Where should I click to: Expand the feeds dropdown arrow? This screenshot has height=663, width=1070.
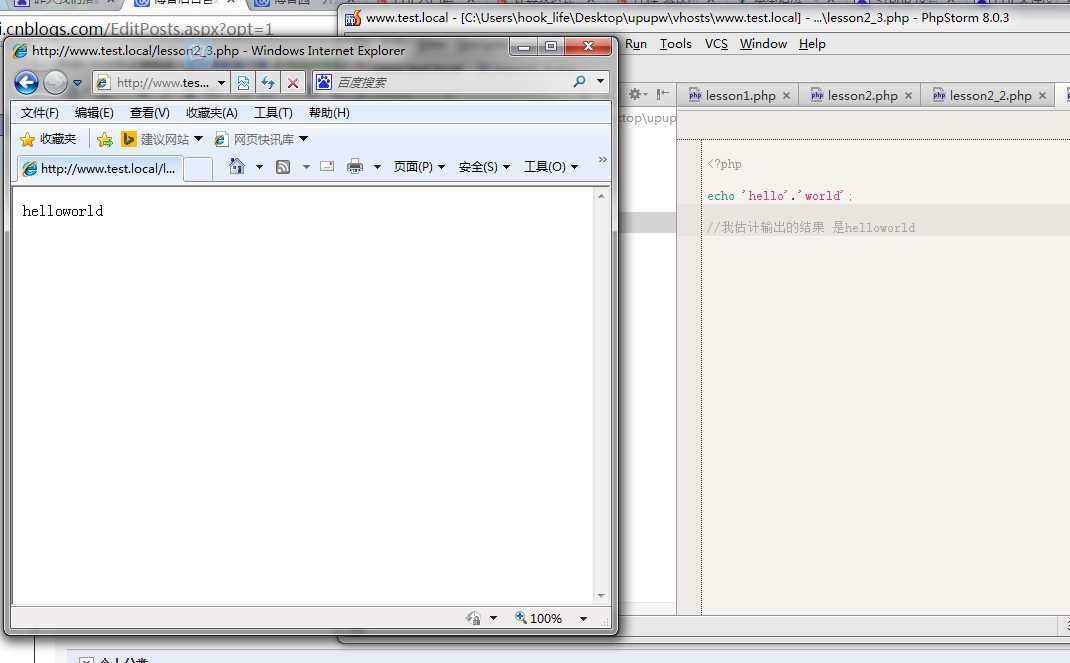306,166
